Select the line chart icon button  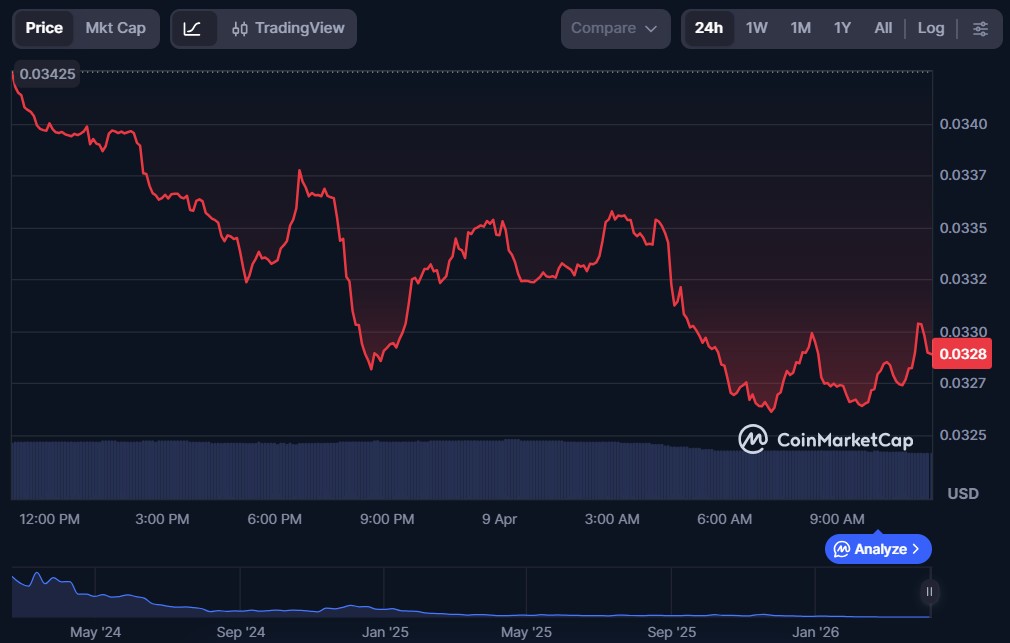193,29
